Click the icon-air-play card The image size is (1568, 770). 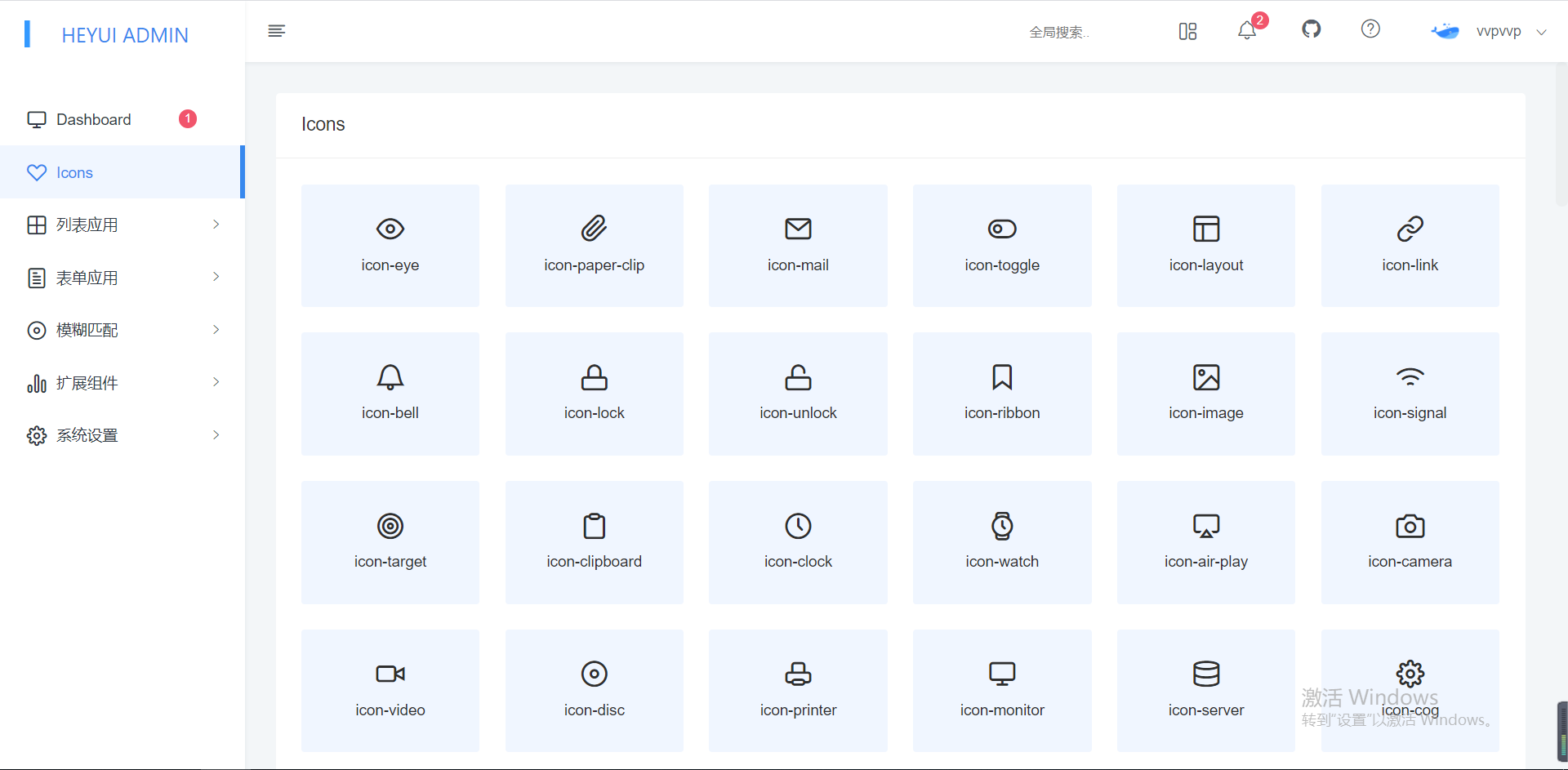pos(1206,542)
